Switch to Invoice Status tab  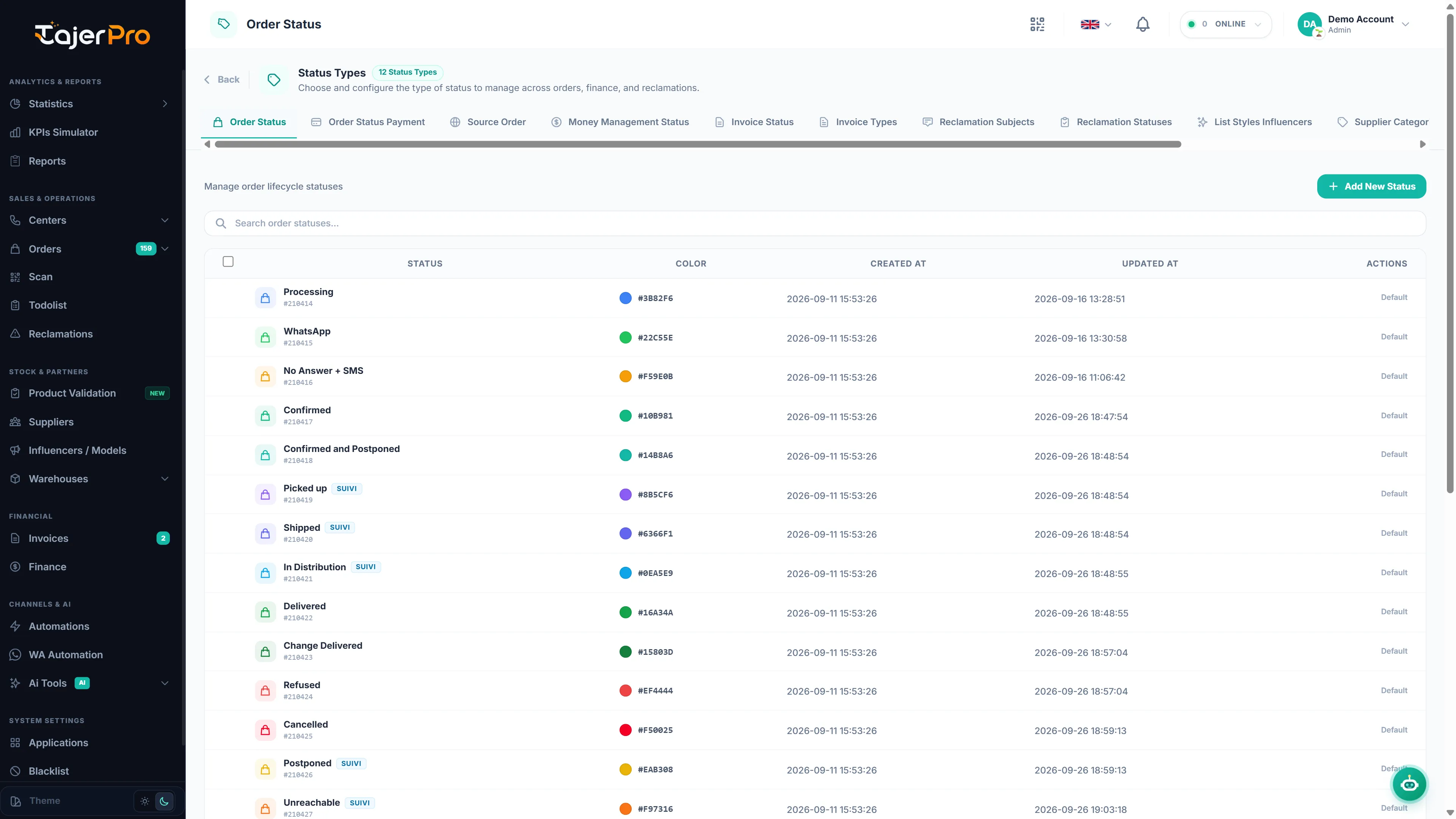click(754, 122)
